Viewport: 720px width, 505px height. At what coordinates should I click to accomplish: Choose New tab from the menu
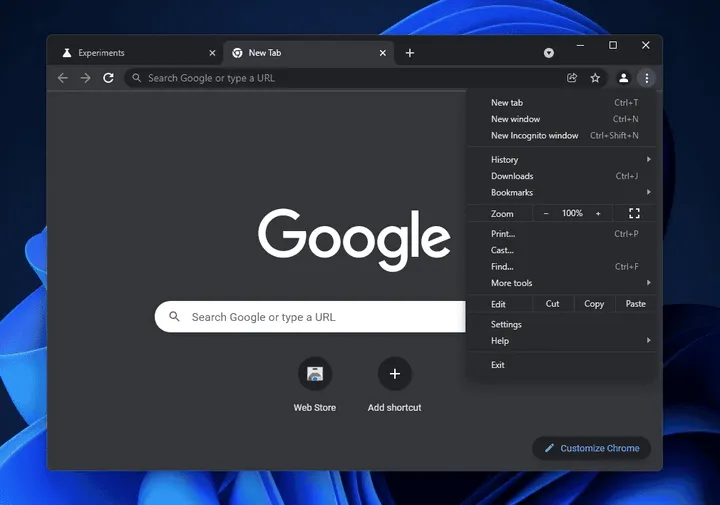click(x=562, y=103)
